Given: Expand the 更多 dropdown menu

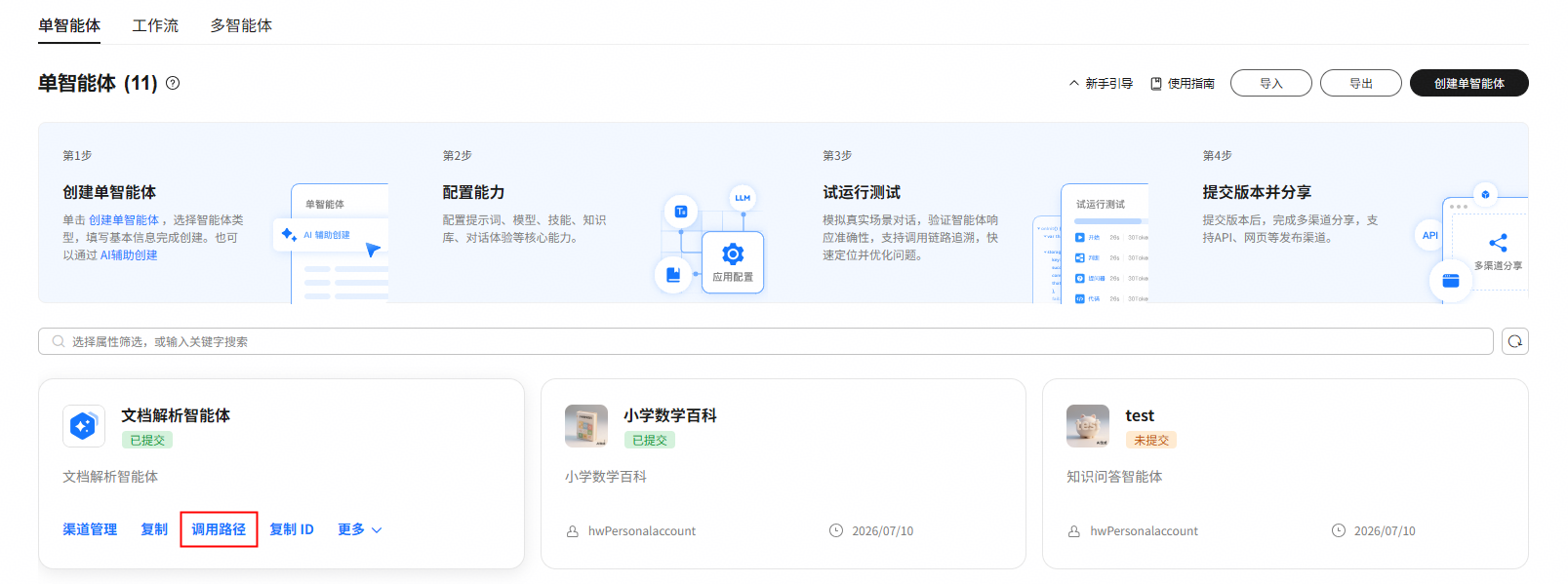Looking at the screenshot, I should pyautogui.click(x=360, y=529).
